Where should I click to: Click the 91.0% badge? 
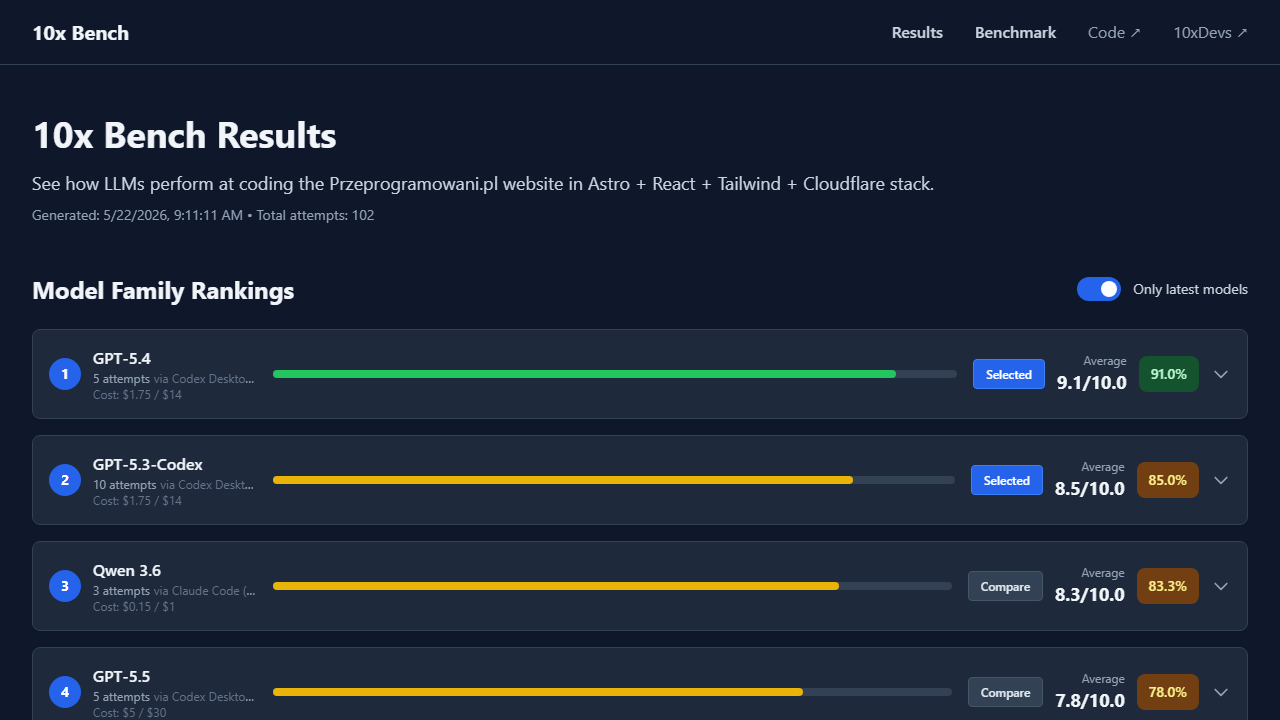tap(1168, 374)
